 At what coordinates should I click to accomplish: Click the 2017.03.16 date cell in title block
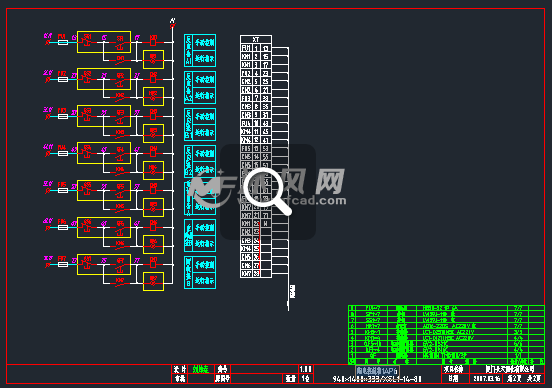click(487, 378)
